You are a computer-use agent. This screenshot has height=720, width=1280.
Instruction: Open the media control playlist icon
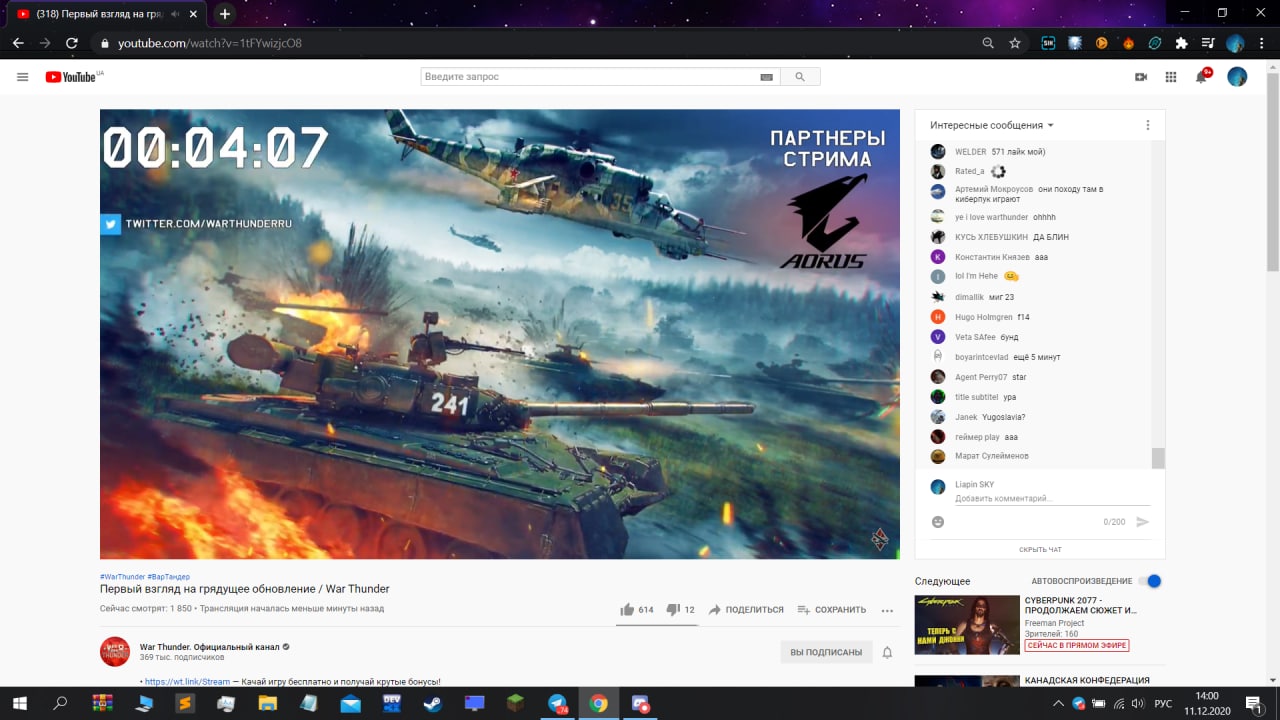[x=1208, y=43]
